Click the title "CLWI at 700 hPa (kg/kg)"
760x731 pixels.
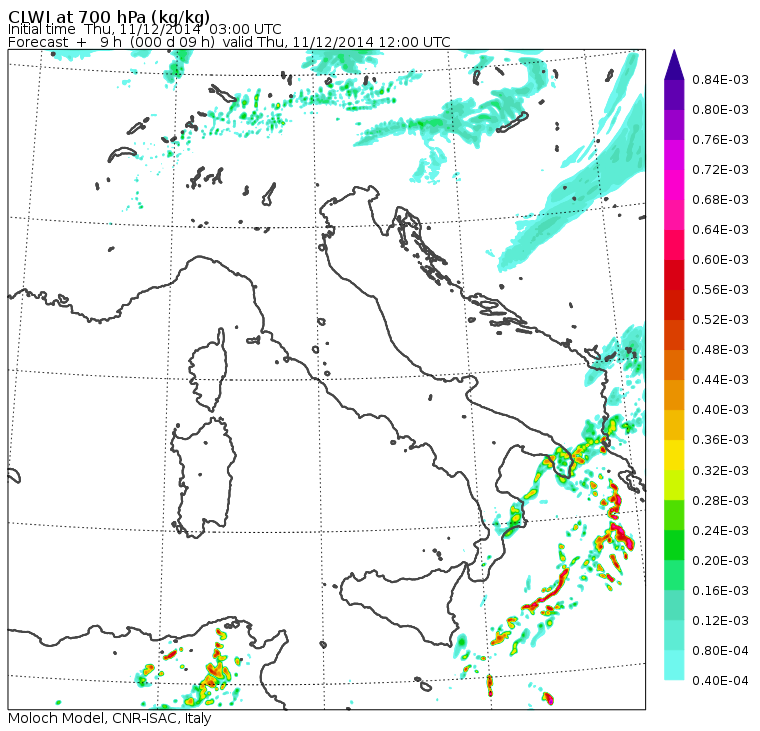tap(109, 17)
